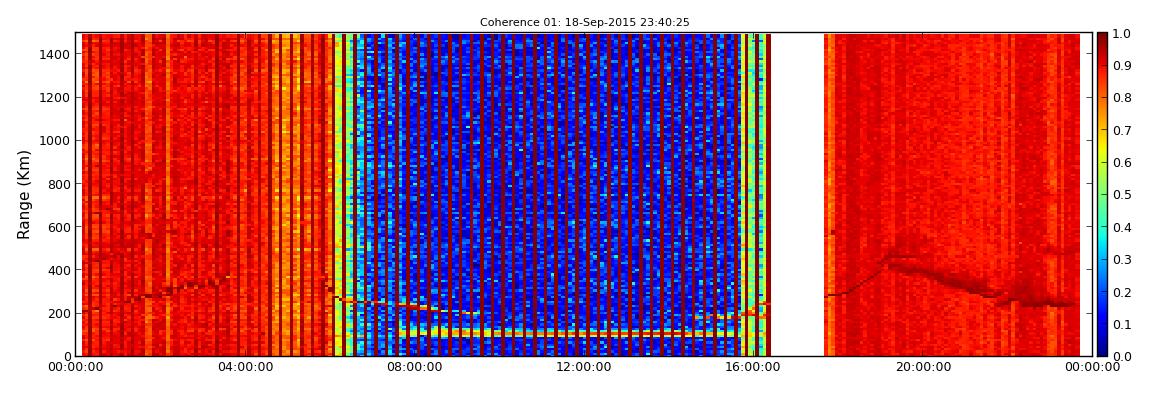
Task: Click the 1.0 colorbar tick label
Action: (x=1121, y=34)
